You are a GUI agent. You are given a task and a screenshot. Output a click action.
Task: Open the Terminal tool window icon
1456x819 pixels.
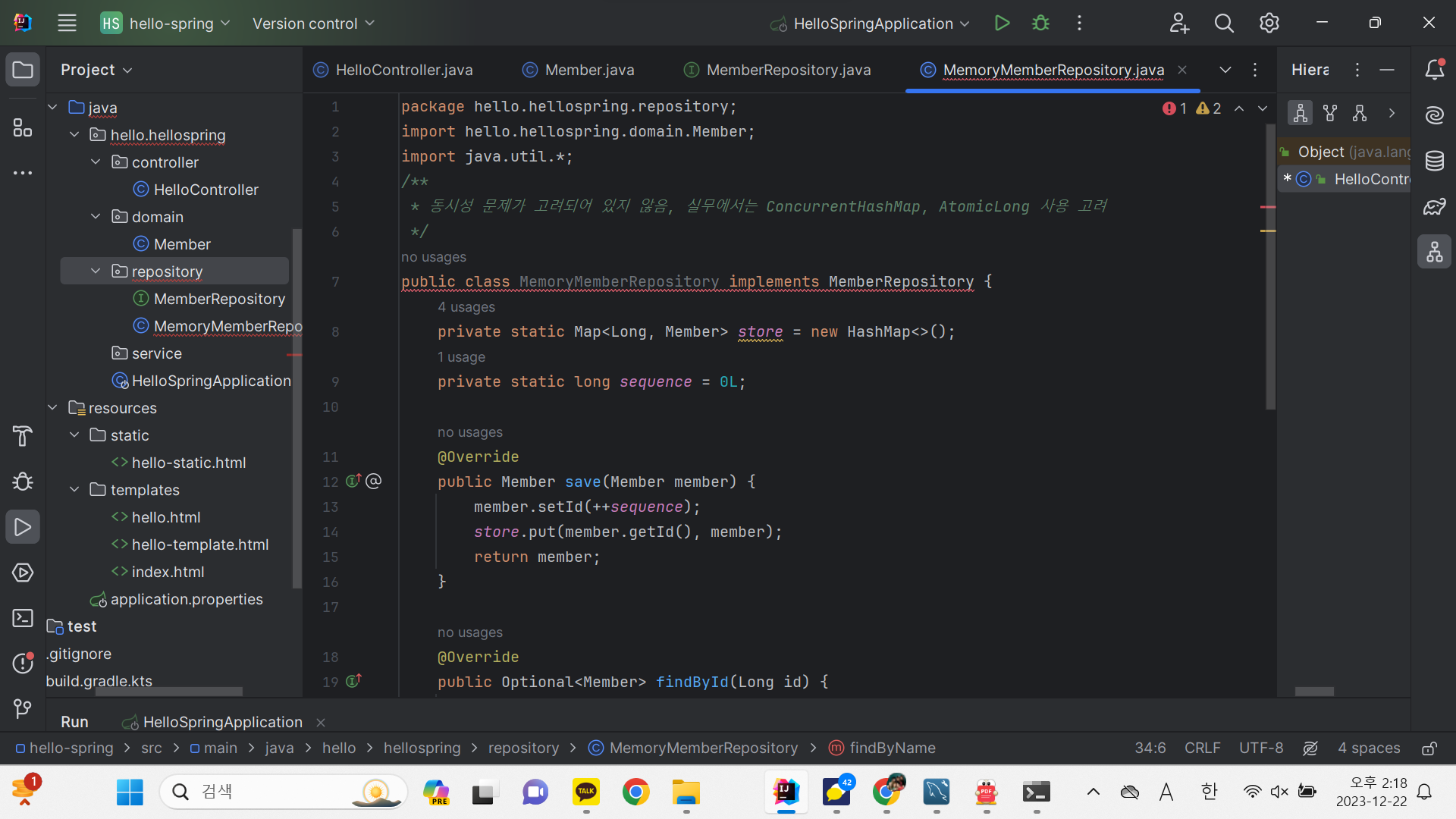click(23, 618)
